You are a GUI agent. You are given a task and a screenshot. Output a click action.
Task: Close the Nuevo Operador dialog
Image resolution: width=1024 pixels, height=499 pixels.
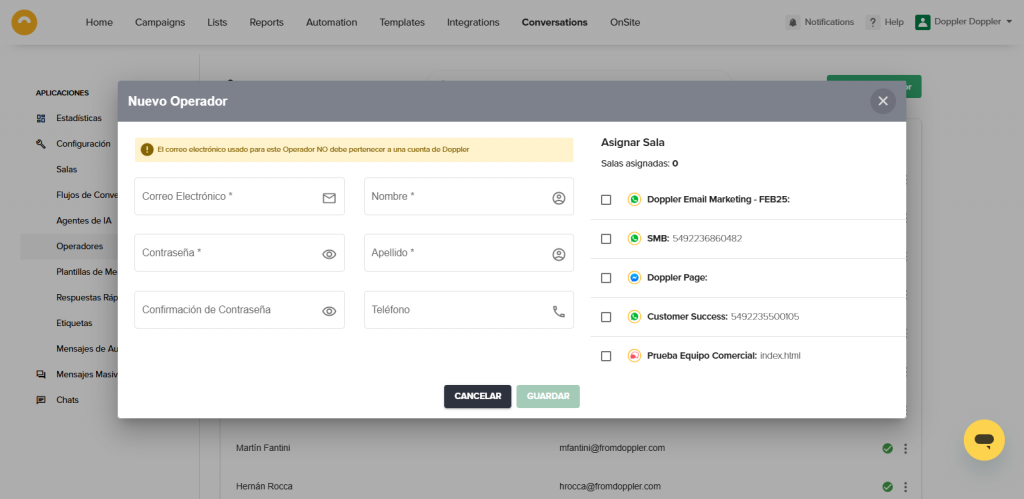coord(883,101)
